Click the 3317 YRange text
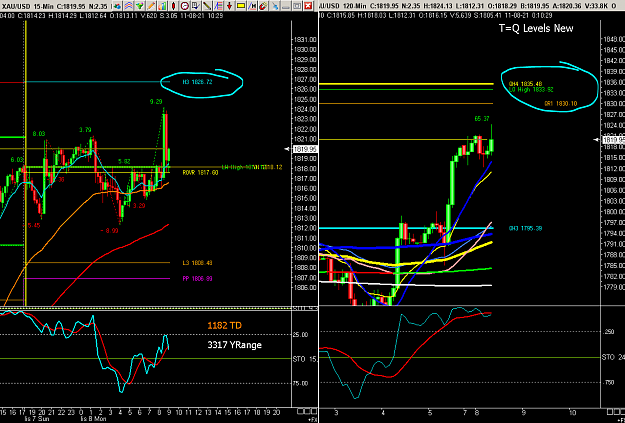Screen dimensions: 625x423 click(234, 345)
